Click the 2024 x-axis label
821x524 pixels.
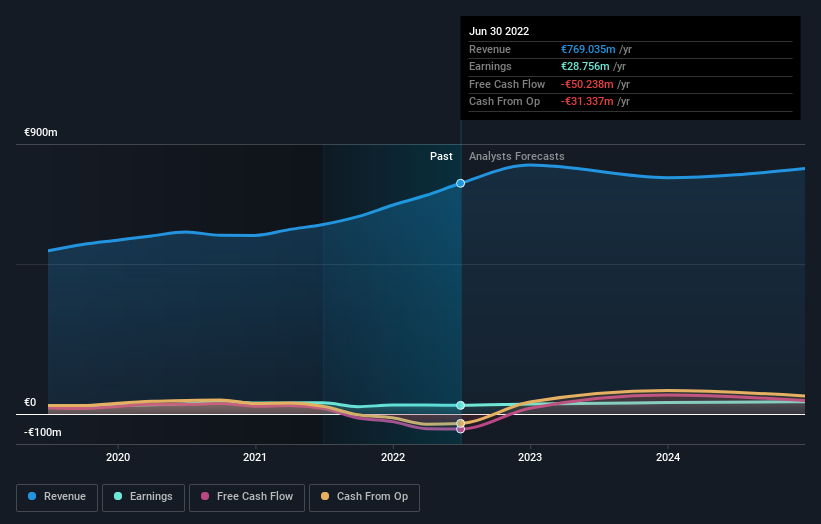[668, 457]
